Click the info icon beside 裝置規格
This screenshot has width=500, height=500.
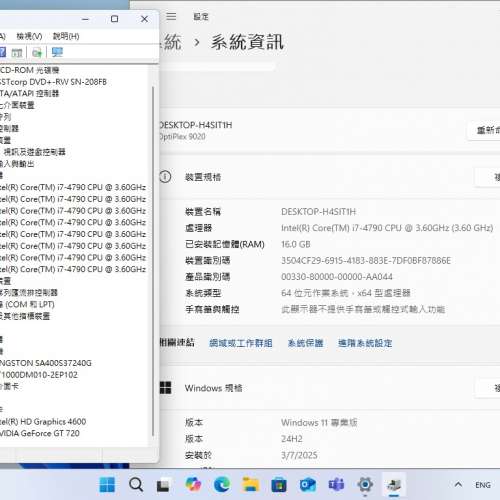pos(165,177)
